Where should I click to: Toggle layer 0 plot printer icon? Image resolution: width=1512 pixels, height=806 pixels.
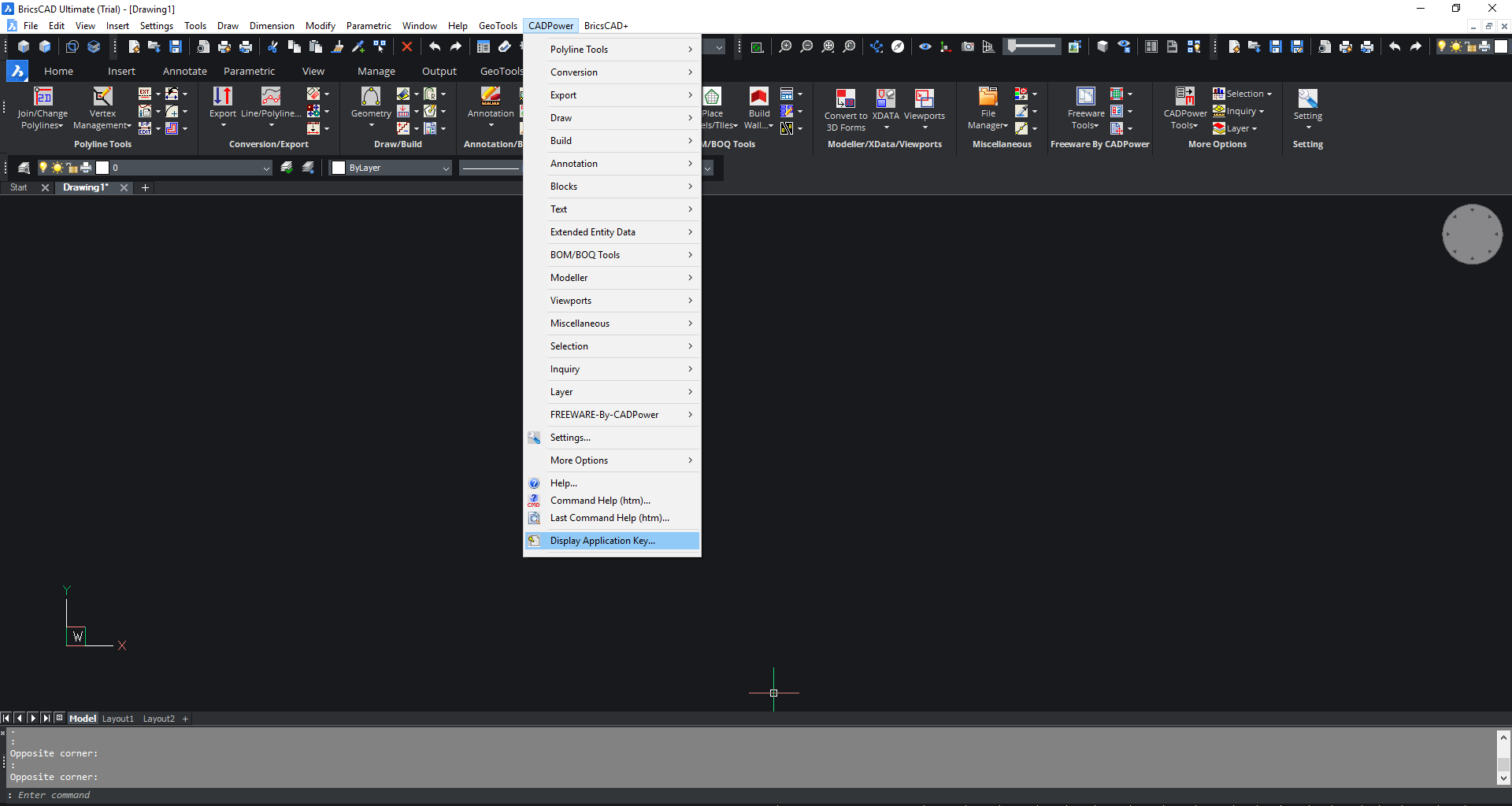[86, 168]
